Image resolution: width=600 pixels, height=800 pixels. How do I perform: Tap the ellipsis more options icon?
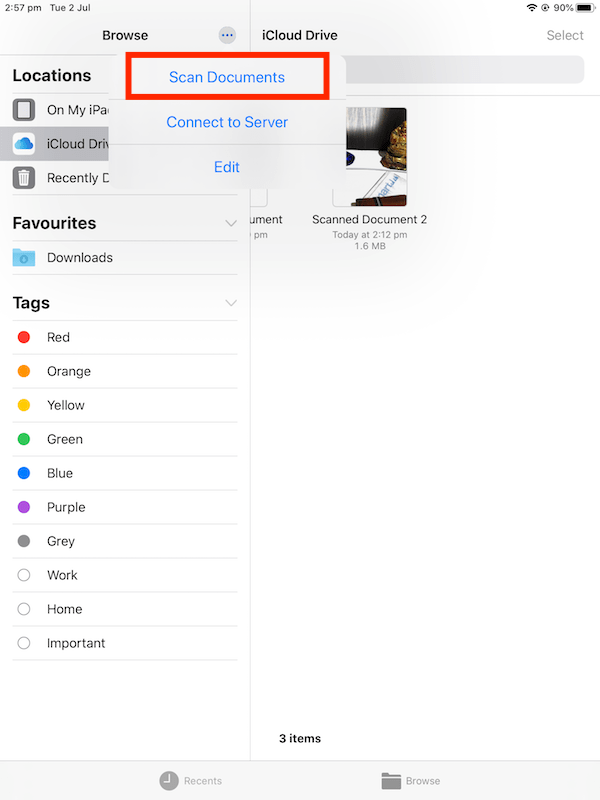(x=227, y=35)
